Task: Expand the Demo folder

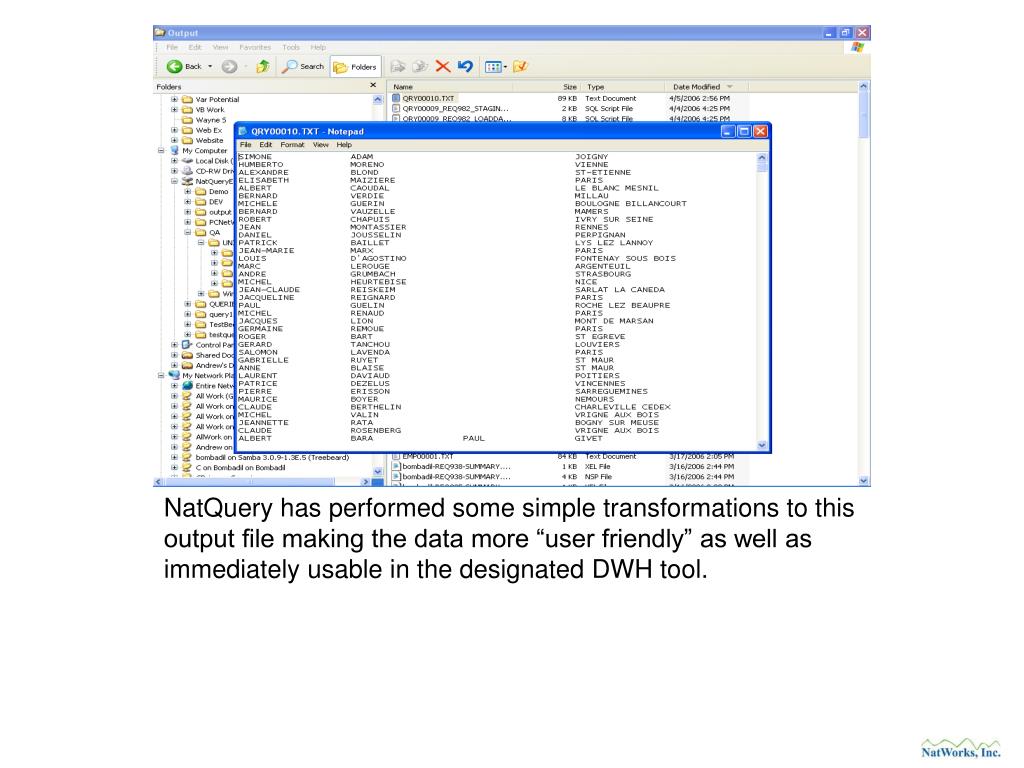Action: 187,191
